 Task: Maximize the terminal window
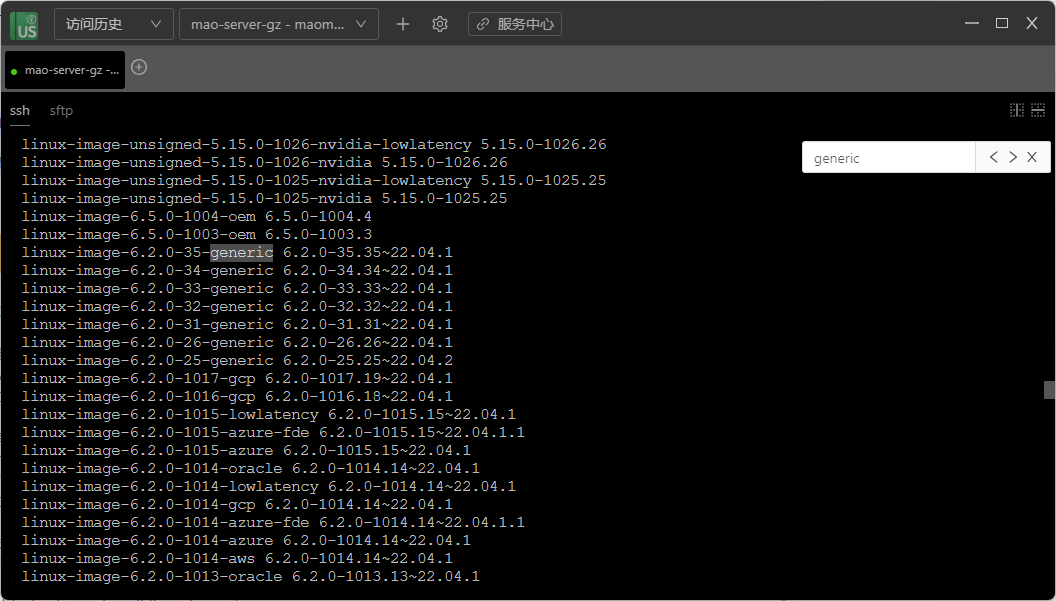(1002, 23)
